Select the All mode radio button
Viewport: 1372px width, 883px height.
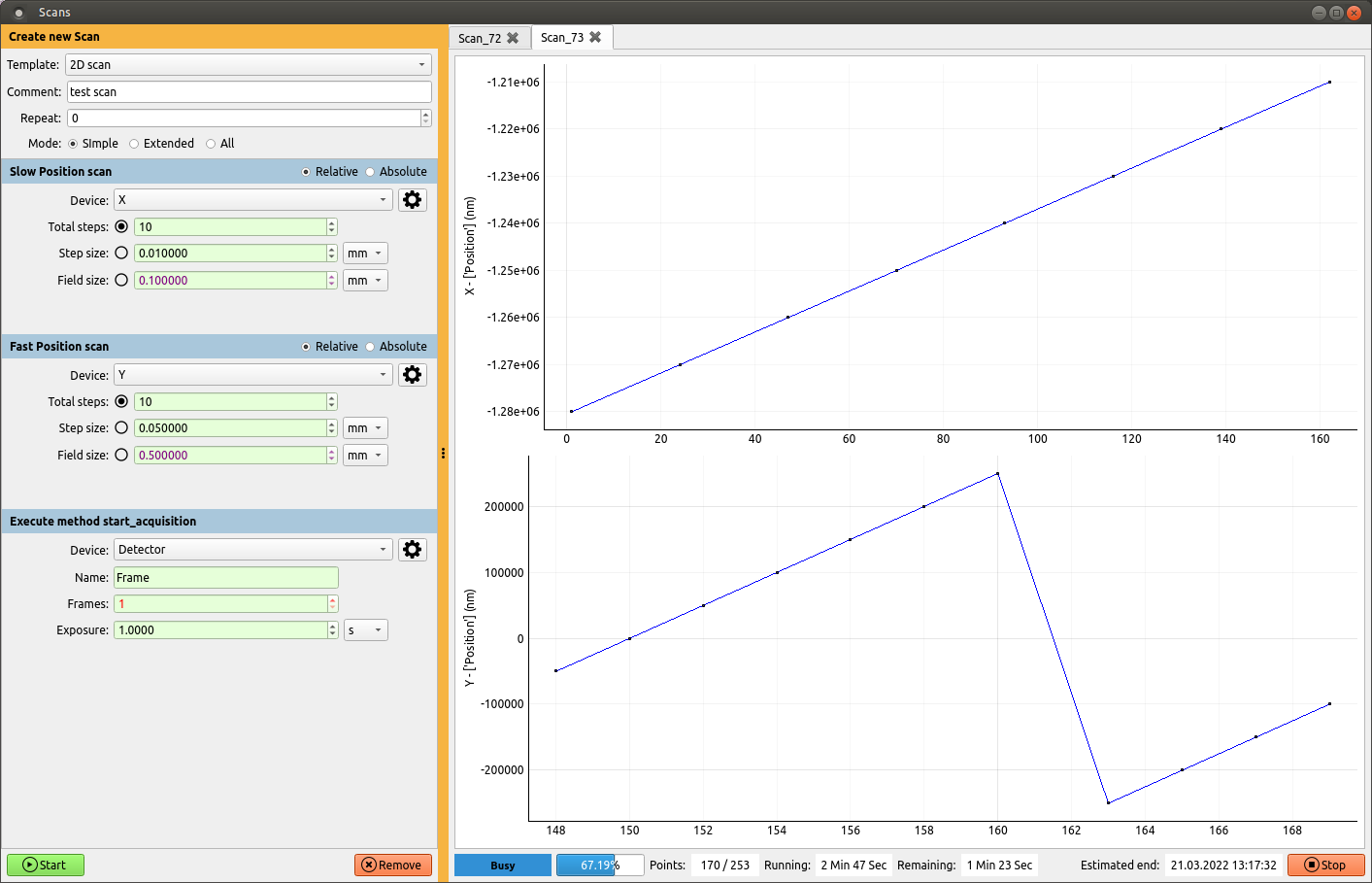pos(211,144)
